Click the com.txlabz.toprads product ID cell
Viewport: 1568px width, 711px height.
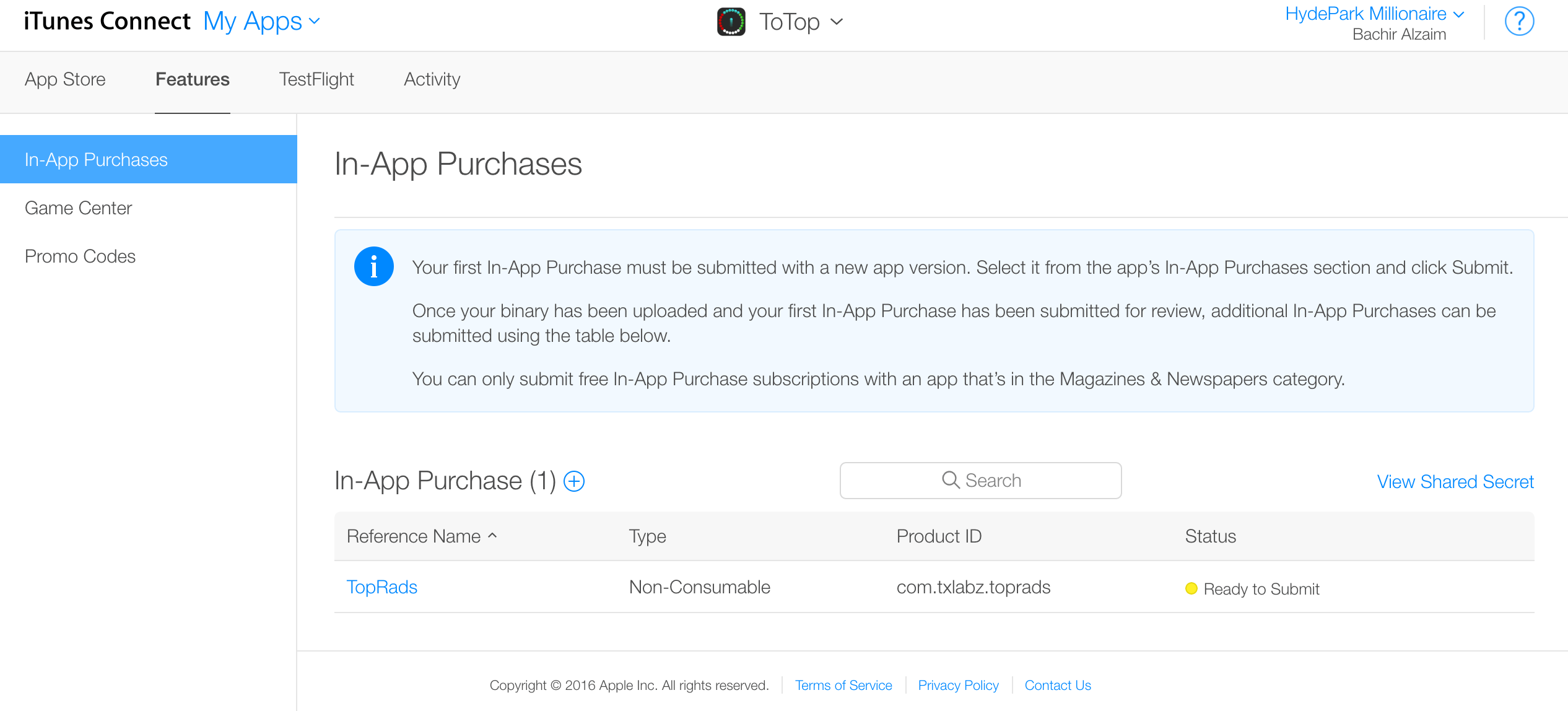973,587
